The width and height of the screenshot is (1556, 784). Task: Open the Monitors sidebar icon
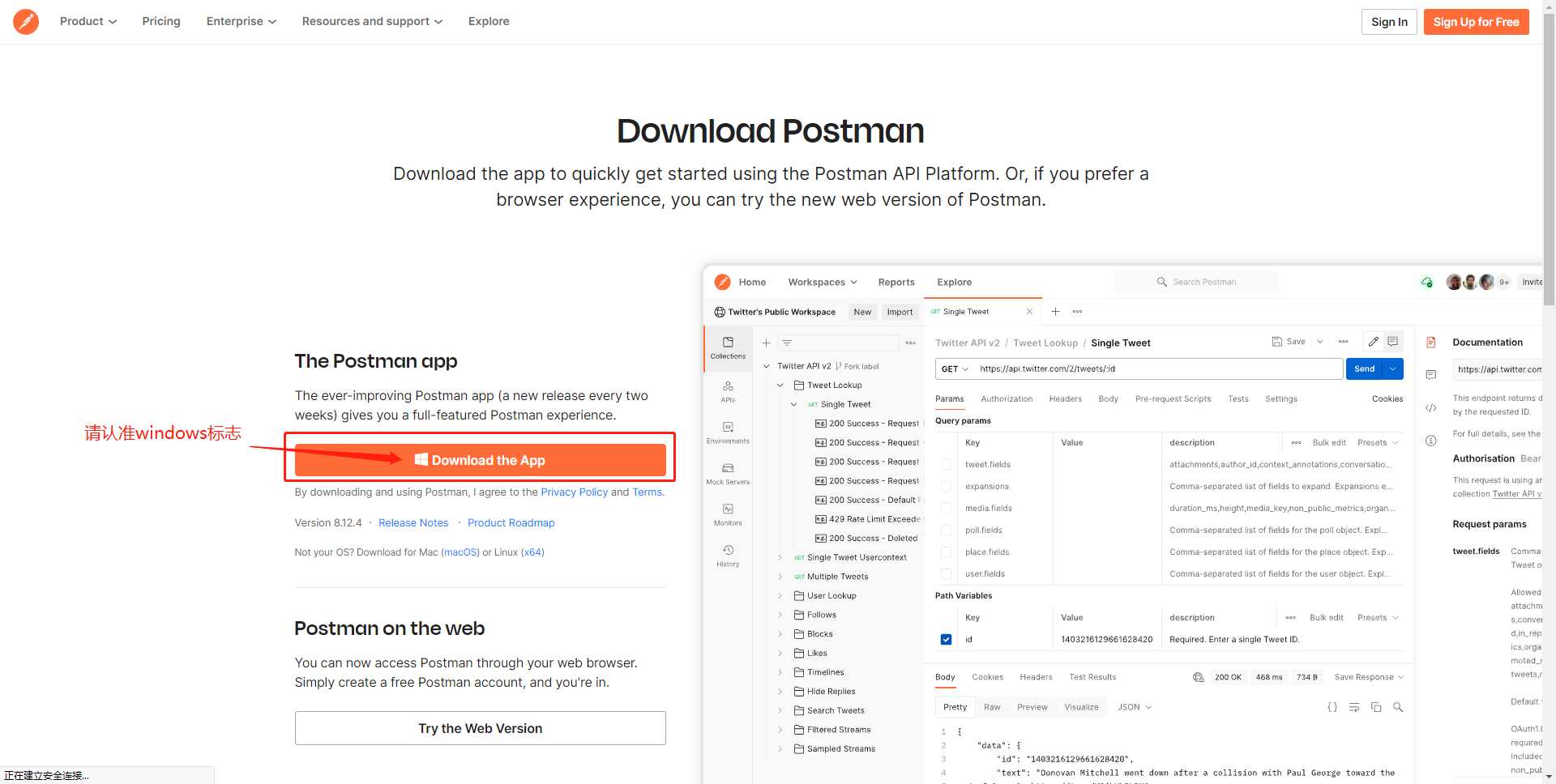[x=728, y=514]
